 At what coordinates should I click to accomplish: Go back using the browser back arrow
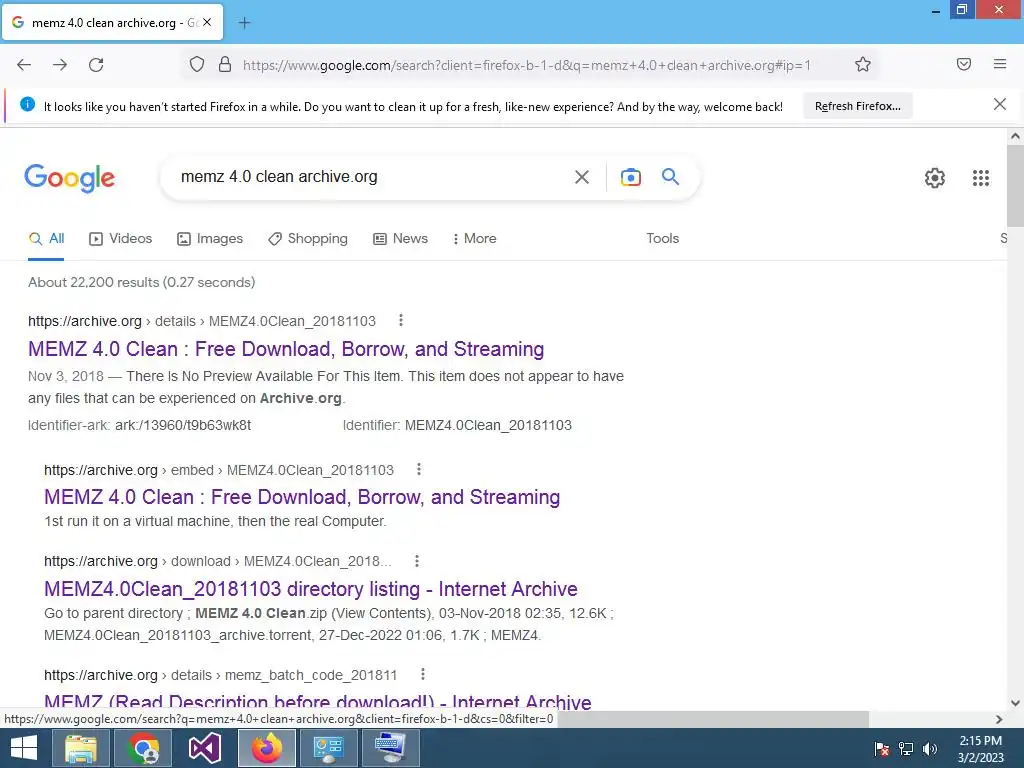(x=24, y=65)
